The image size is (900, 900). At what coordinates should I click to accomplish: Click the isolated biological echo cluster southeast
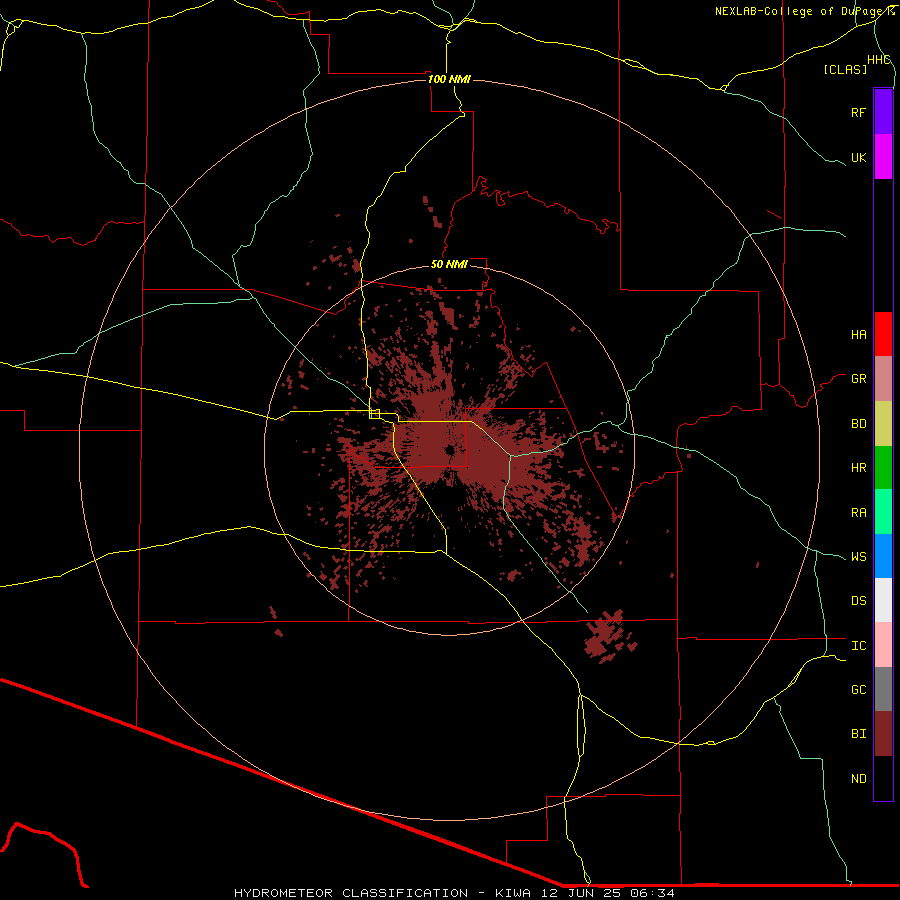point(610,636)
